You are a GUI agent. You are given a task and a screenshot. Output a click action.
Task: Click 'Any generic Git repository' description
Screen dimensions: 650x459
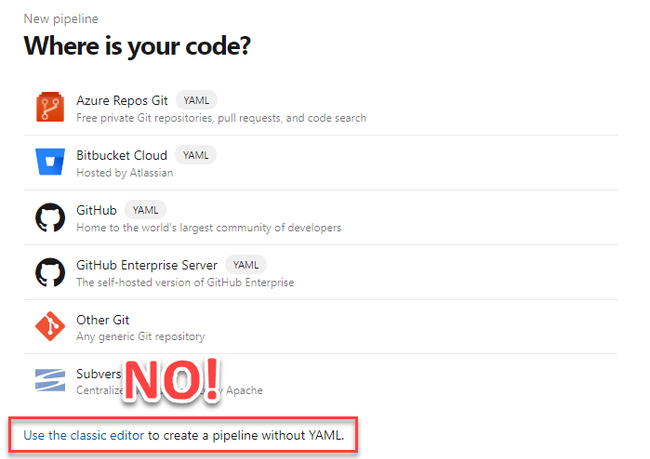141,336
